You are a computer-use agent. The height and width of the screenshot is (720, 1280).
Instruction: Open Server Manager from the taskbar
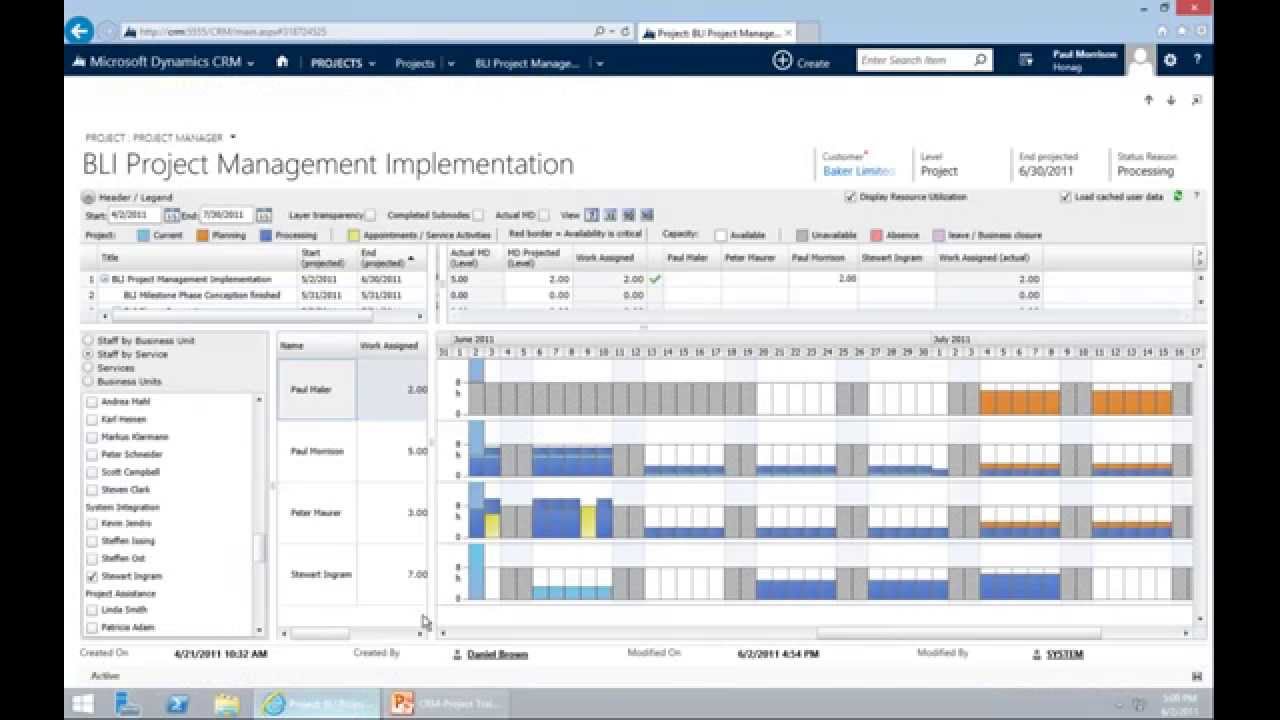(129, 703)
